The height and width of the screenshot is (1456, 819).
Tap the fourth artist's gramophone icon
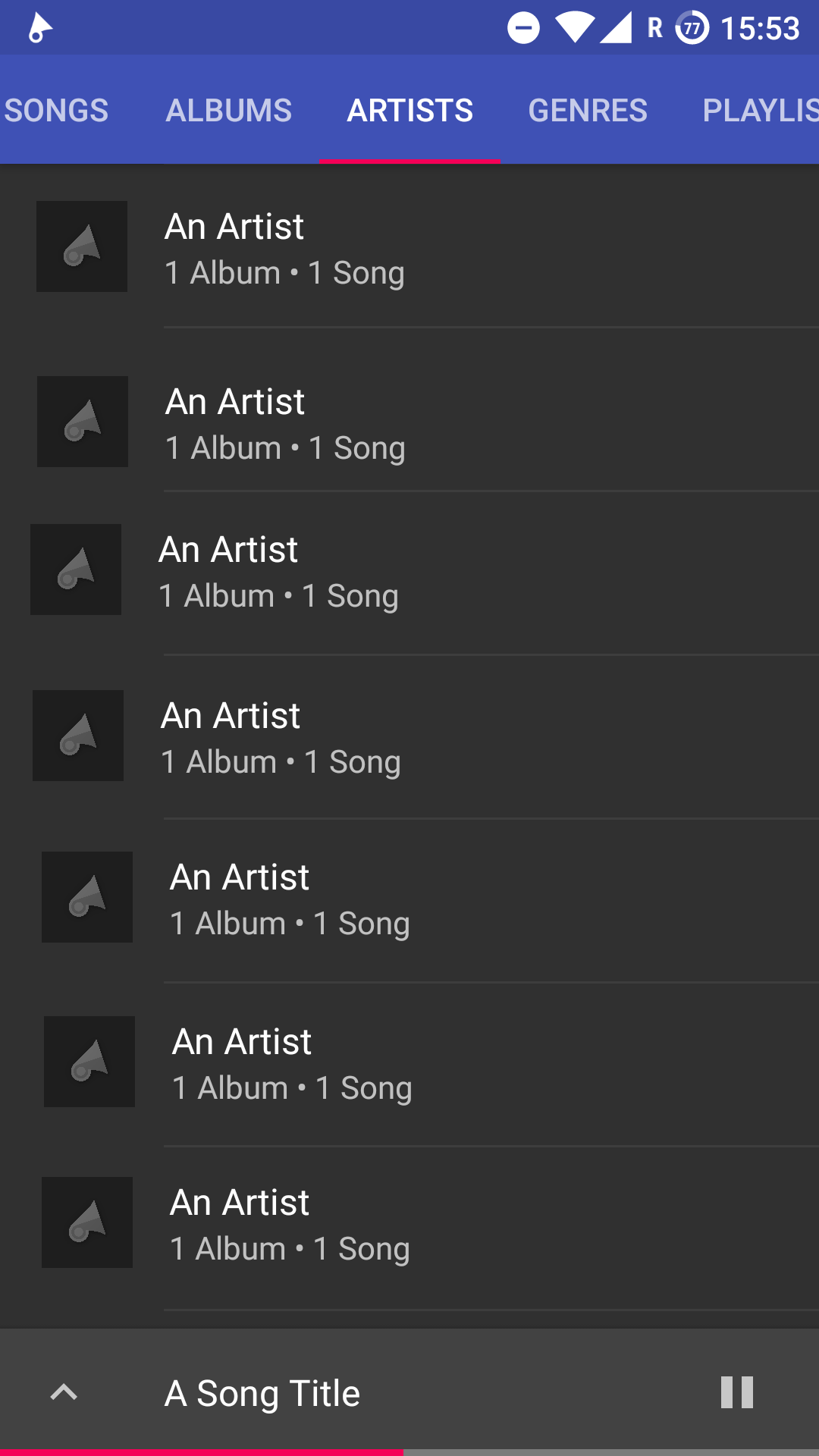coord(78,736)
